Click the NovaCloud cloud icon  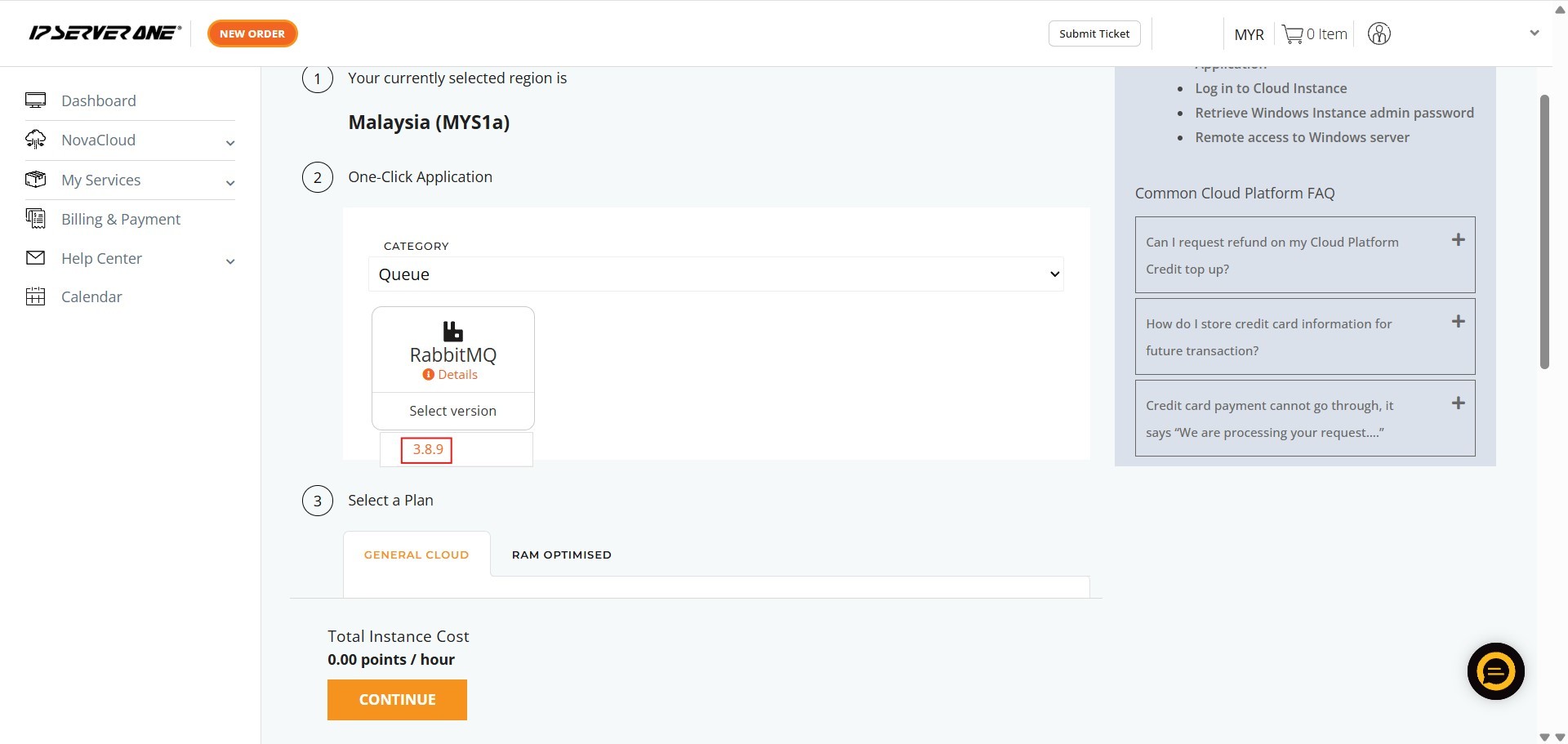coord(35,140)
